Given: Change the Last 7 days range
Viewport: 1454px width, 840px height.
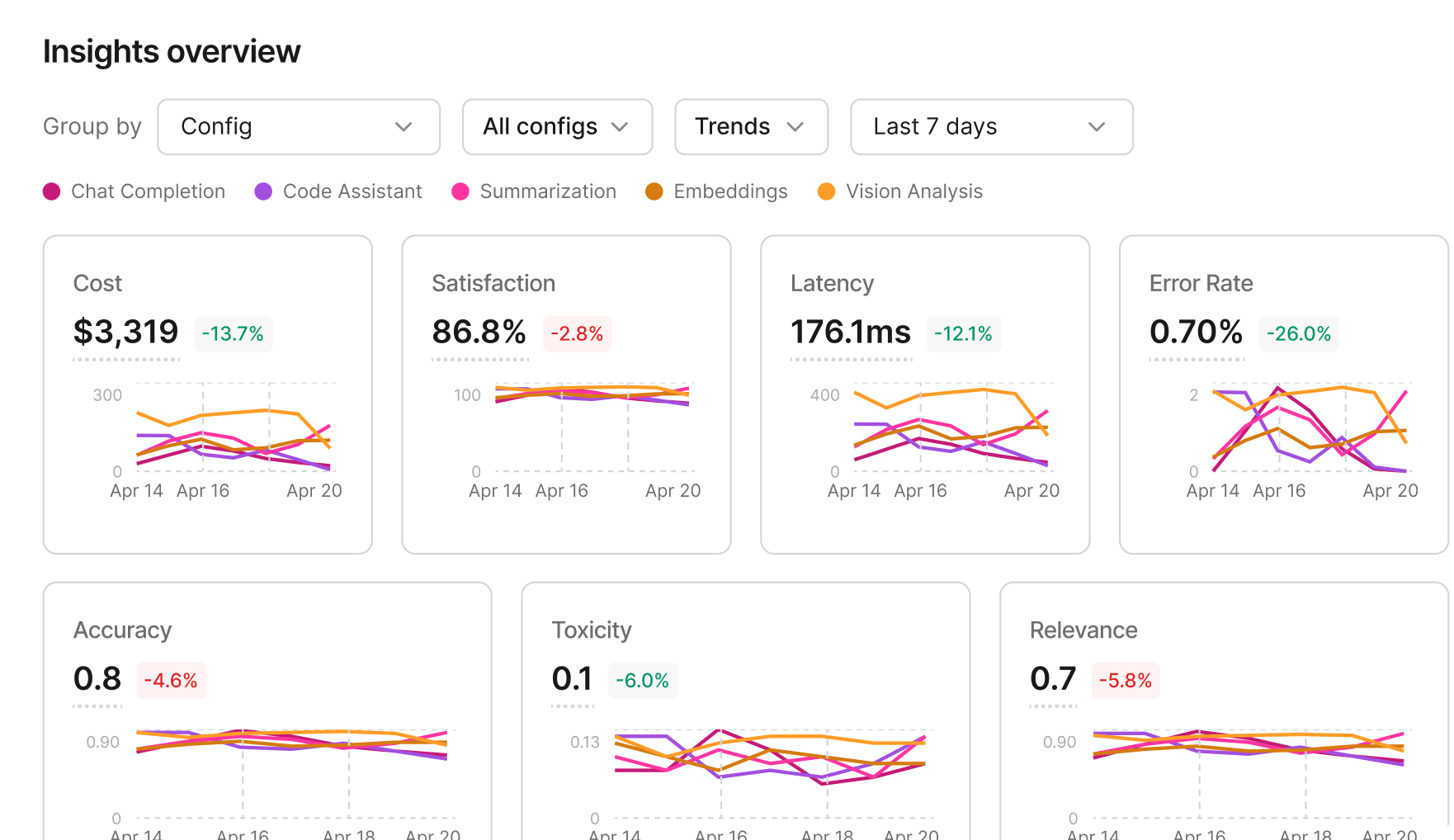Looking at the screenshot, I should [992, 127].
